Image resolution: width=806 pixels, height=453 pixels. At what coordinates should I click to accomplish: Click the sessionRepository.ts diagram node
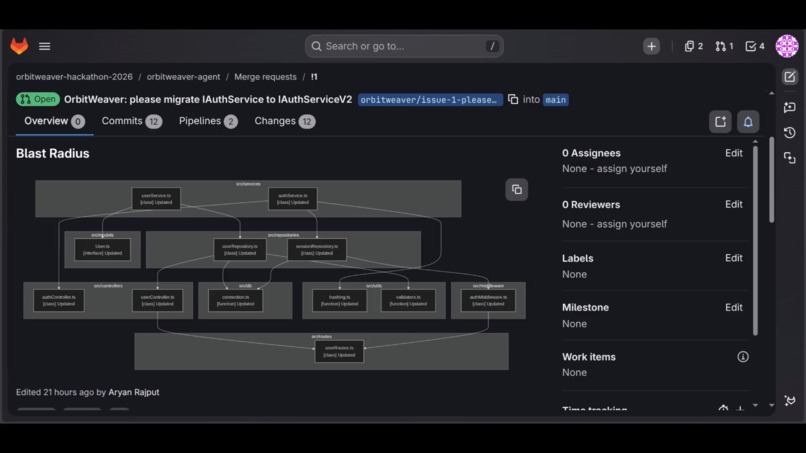pos(317,250)
